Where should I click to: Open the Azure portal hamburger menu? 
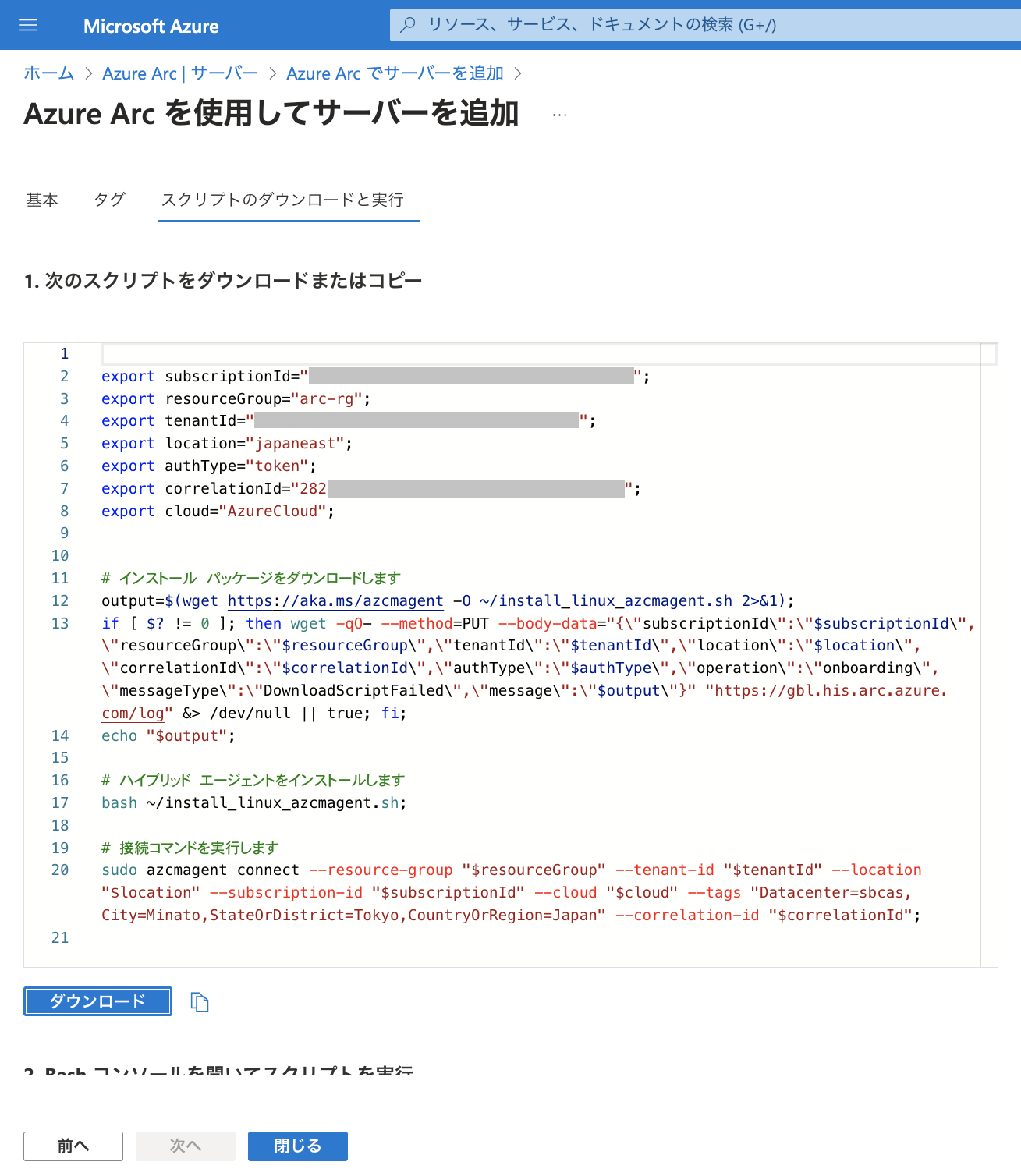(x=29, y=26)
